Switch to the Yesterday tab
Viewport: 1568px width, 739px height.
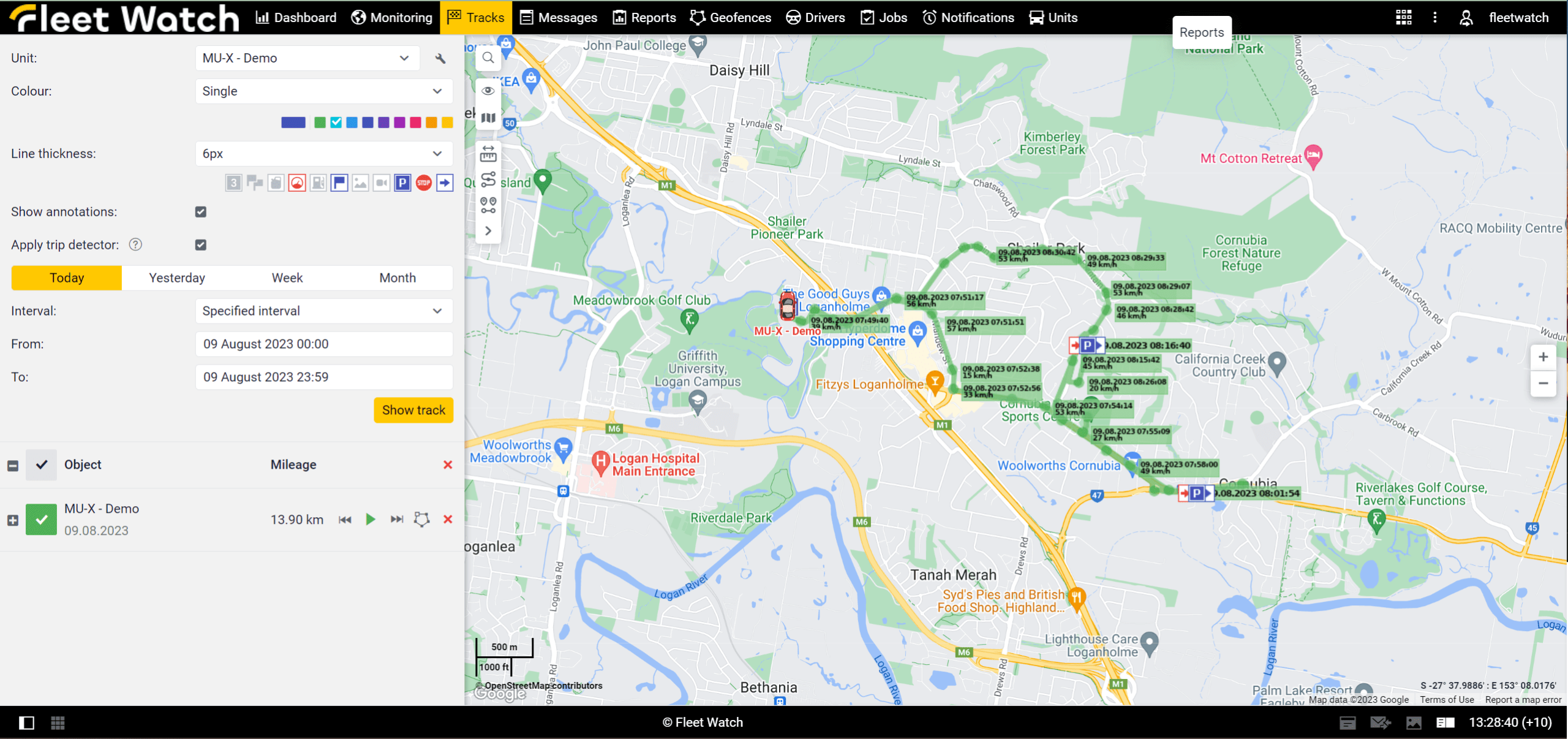[x=177, y=278]
